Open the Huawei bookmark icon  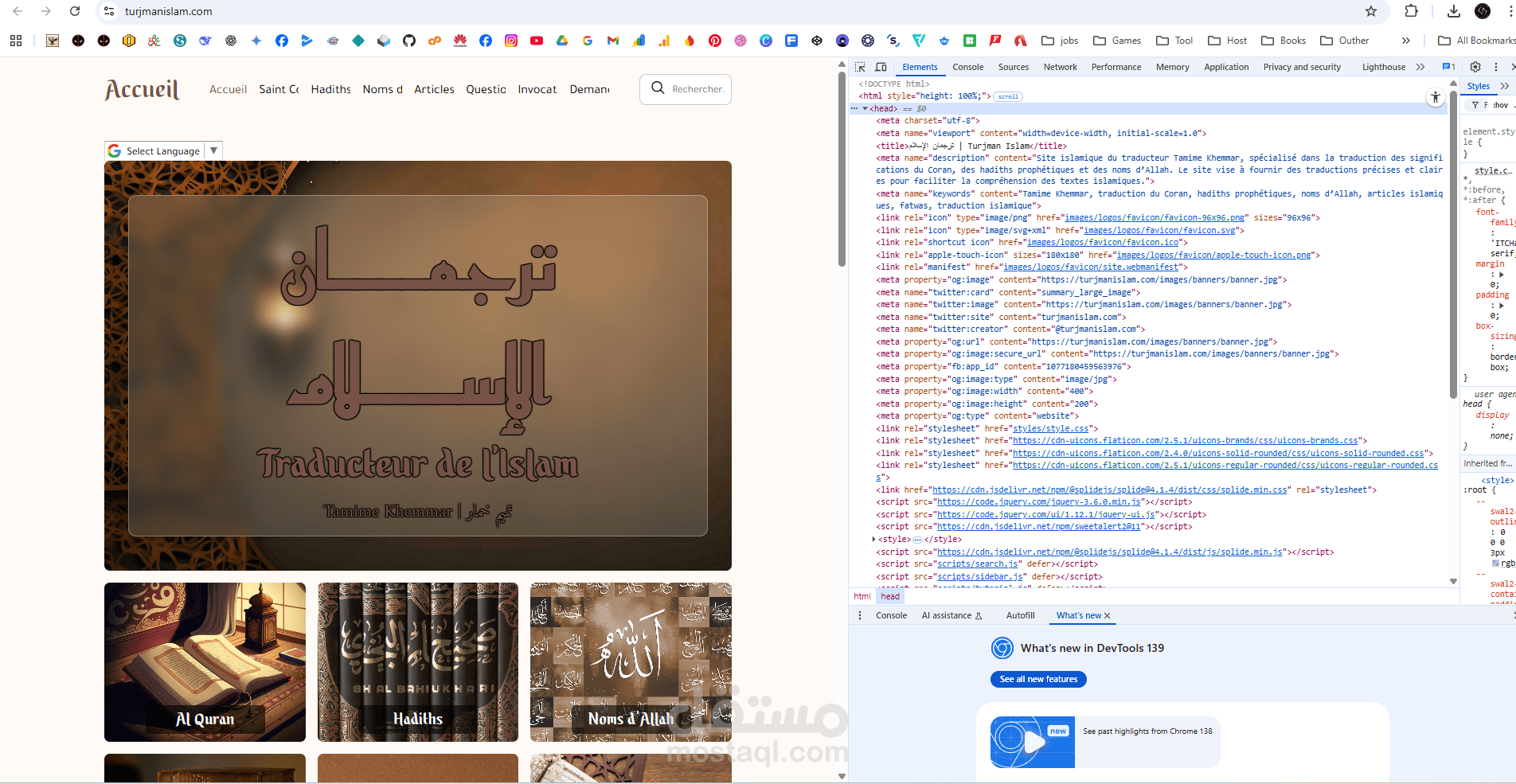coord(460,41)
